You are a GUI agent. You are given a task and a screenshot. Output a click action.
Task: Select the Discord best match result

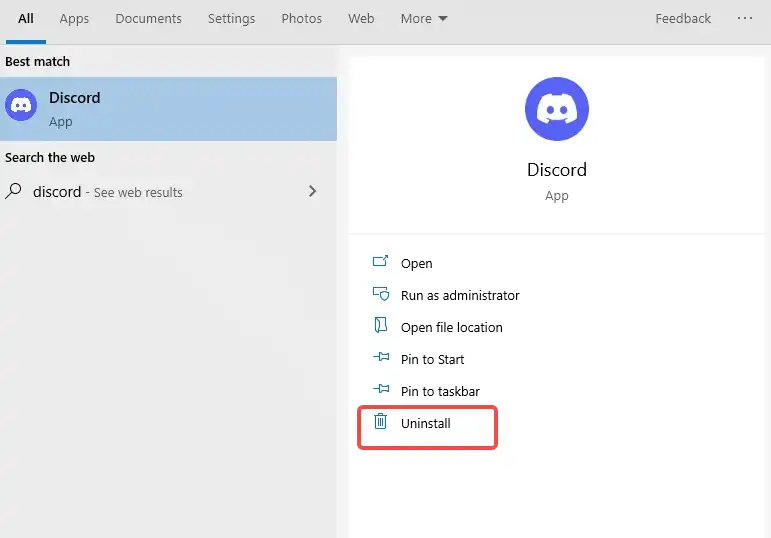(168, 109)
